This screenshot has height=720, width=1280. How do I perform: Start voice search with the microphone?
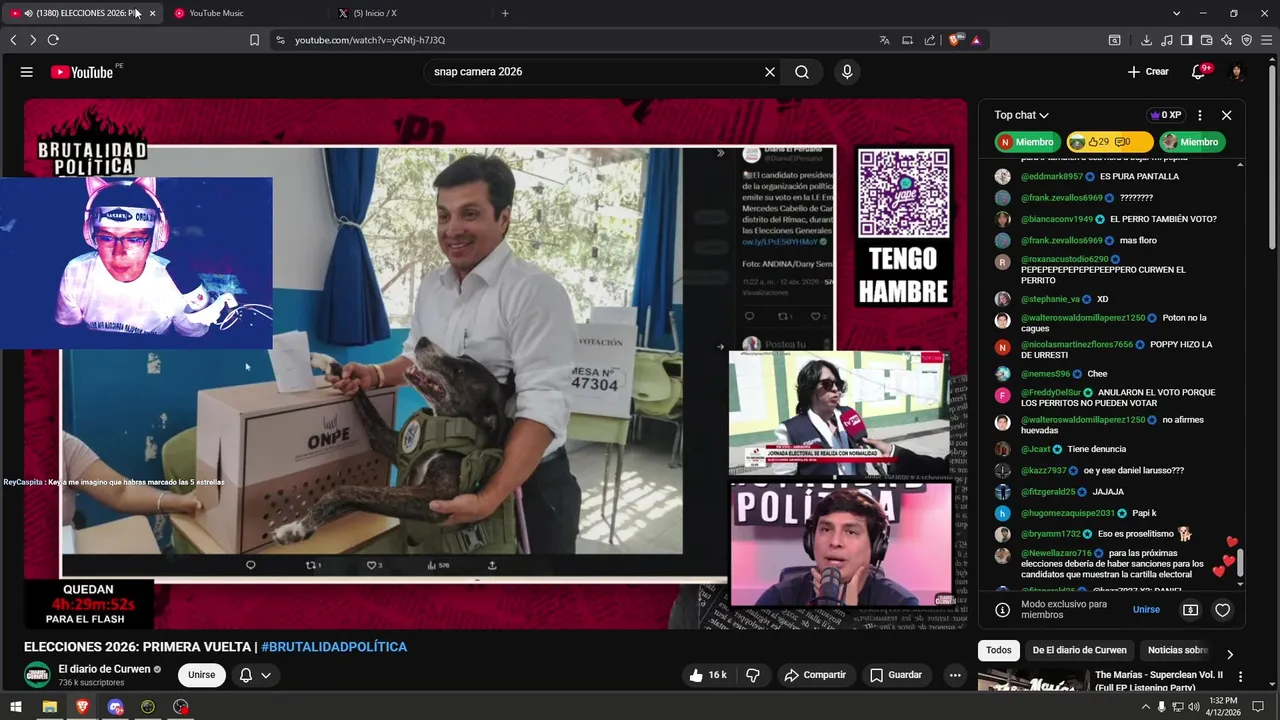(x=847, y=72)
